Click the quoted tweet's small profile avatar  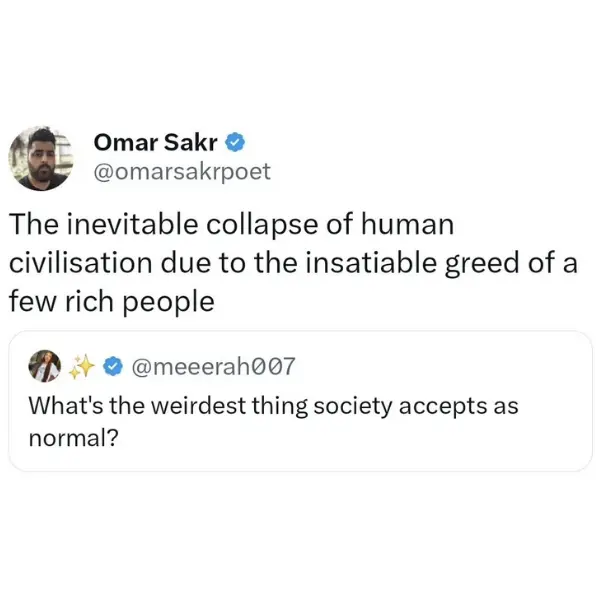coord(47,368)
